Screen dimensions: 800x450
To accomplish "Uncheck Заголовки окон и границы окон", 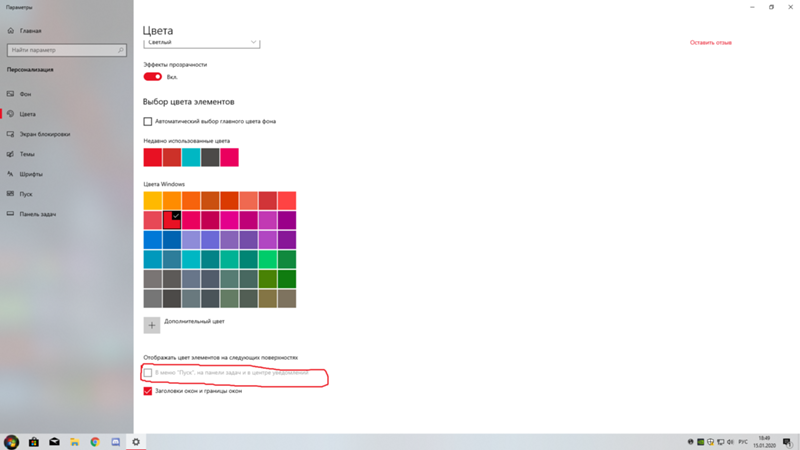I will (147, 391).
